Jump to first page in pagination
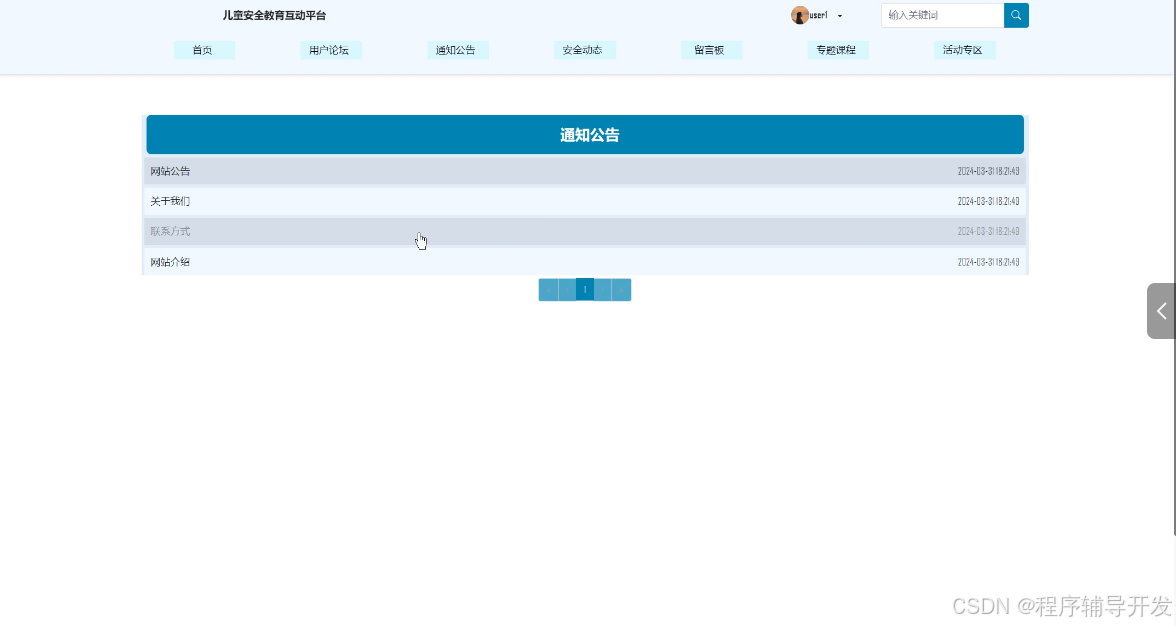Image resolution: width=1176 pixels, height=626 pixels. tap(548, 289)
